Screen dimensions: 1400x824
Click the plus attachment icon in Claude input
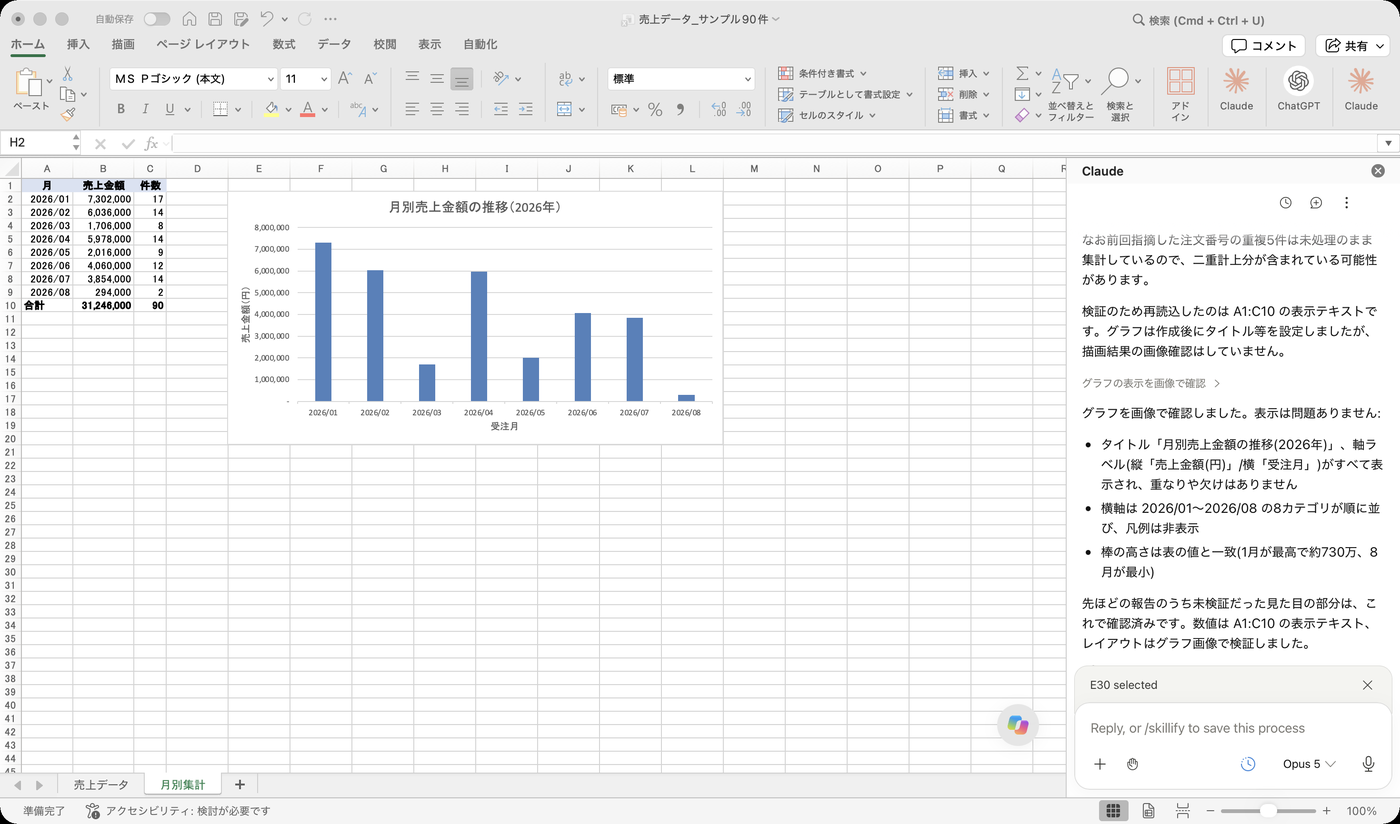tap(1100, 764)
